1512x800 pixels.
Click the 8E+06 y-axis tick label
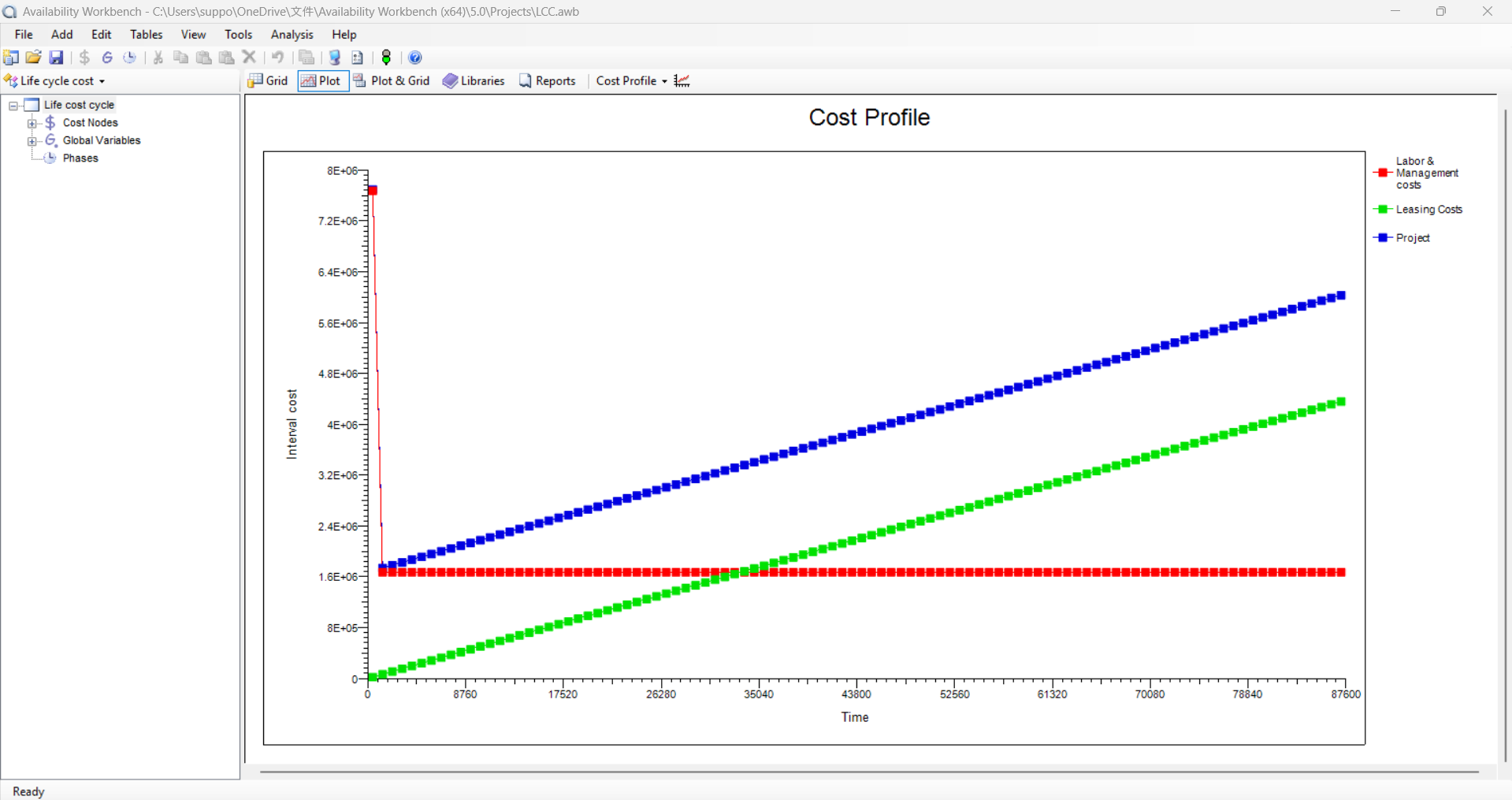point(342,170)
